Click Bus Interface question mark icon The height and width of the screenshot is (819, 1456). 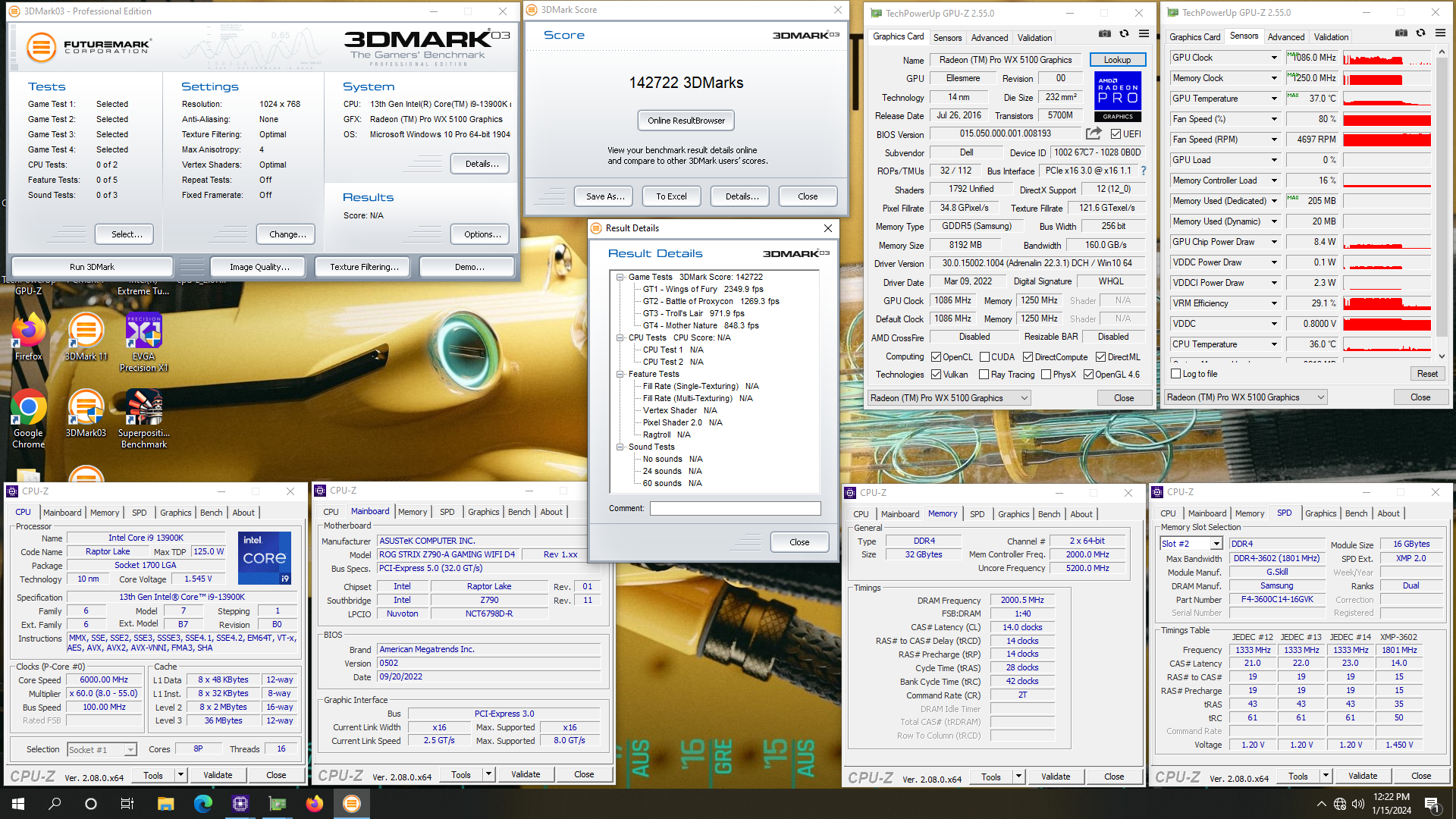(x=1144, y=171)
